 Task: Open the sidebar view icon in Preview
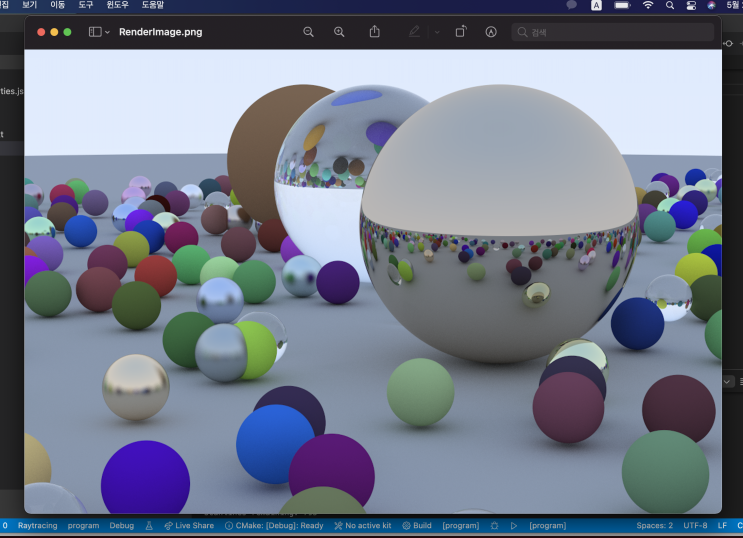click(x=95, y=32)
